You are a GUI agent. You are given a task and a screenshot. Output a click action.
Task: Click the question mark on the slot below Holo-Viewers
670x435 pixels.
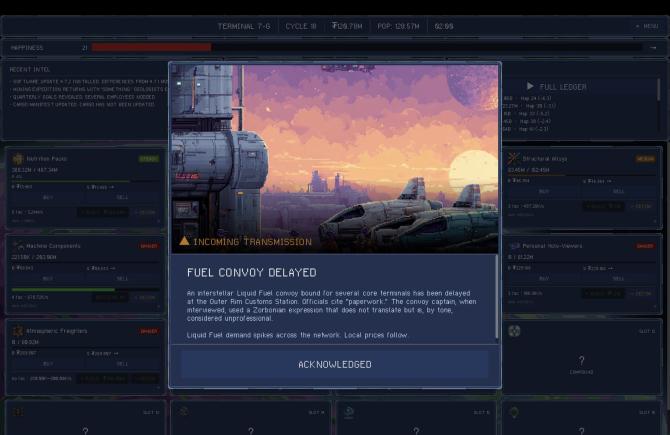581,361
